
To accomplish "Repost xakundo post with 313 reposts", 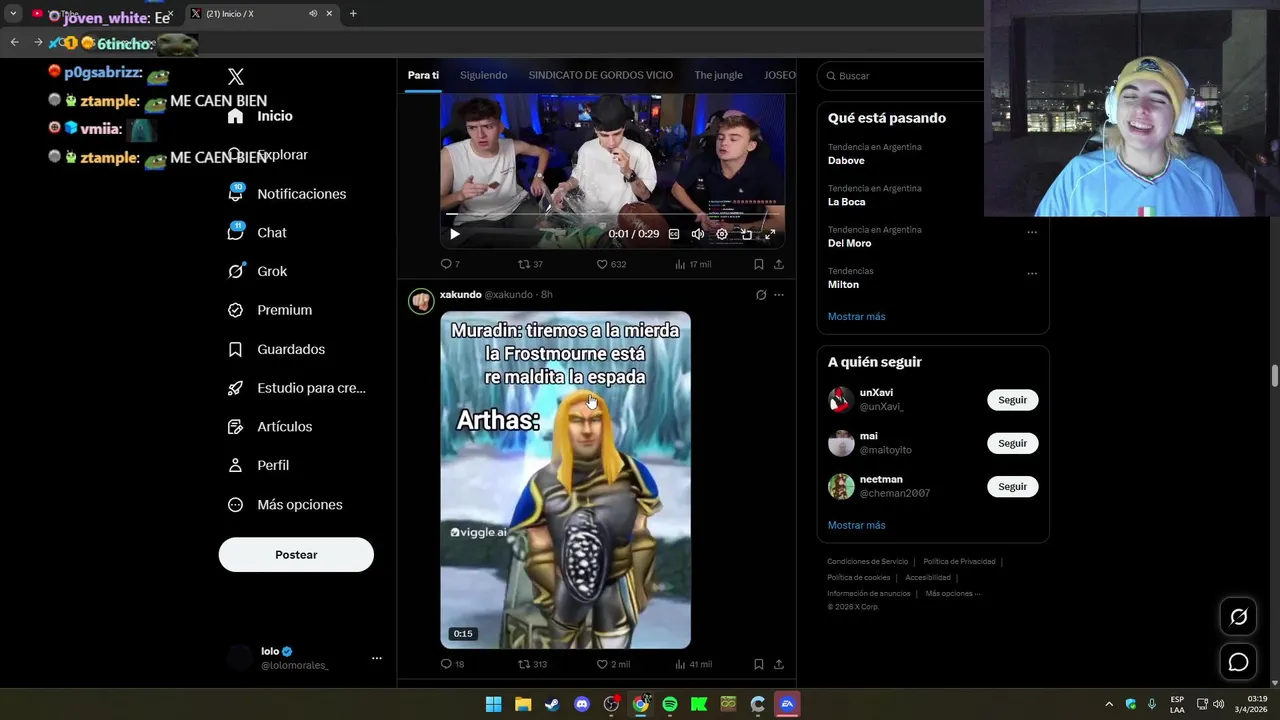I will (x=532, y=664).
